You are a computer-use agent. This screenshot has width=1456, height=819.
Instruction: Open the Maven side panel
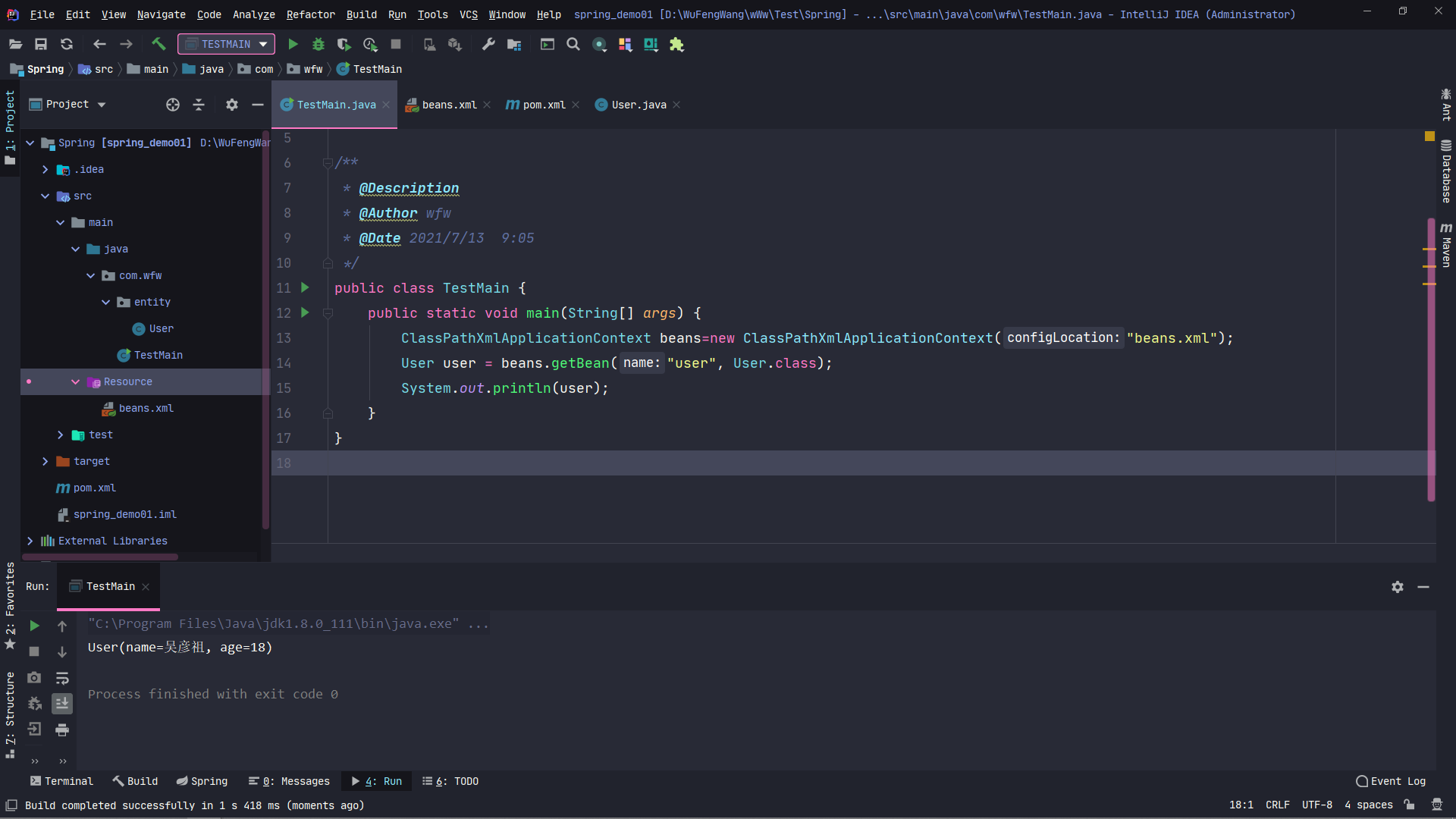[1446, 245]
